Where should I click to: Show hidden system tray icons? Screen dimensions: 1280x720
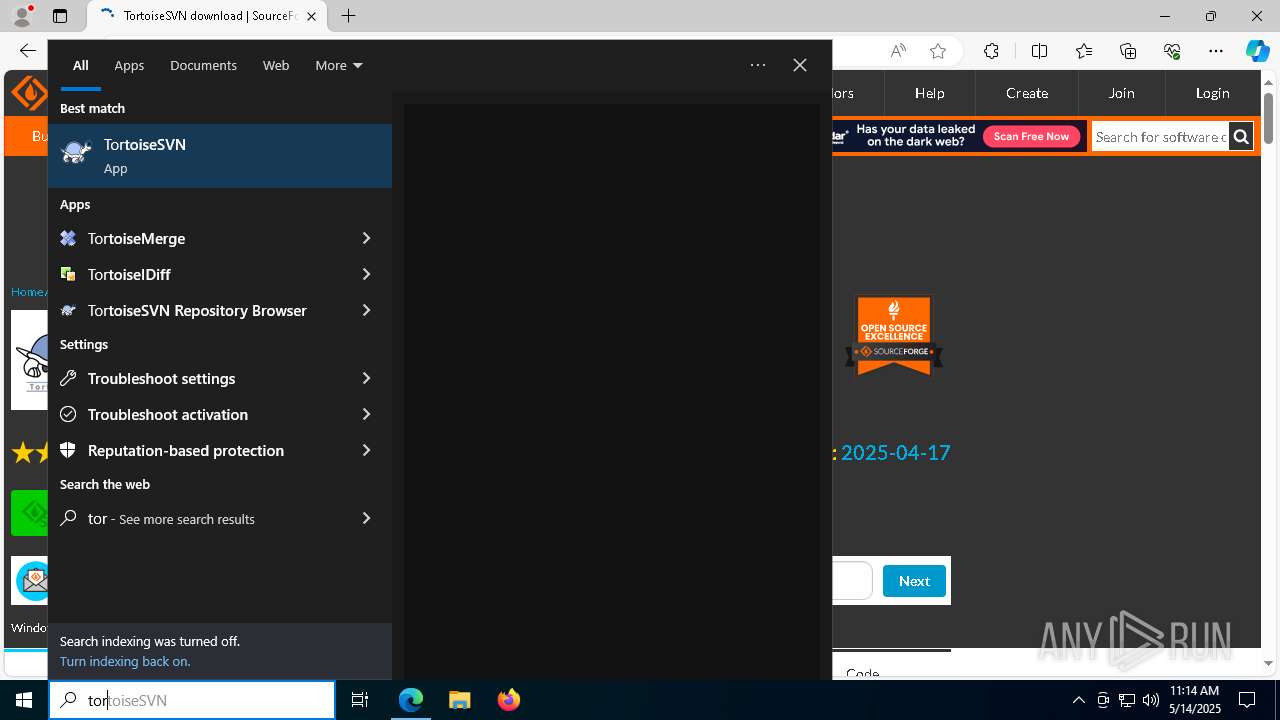tap(1078, 700)
